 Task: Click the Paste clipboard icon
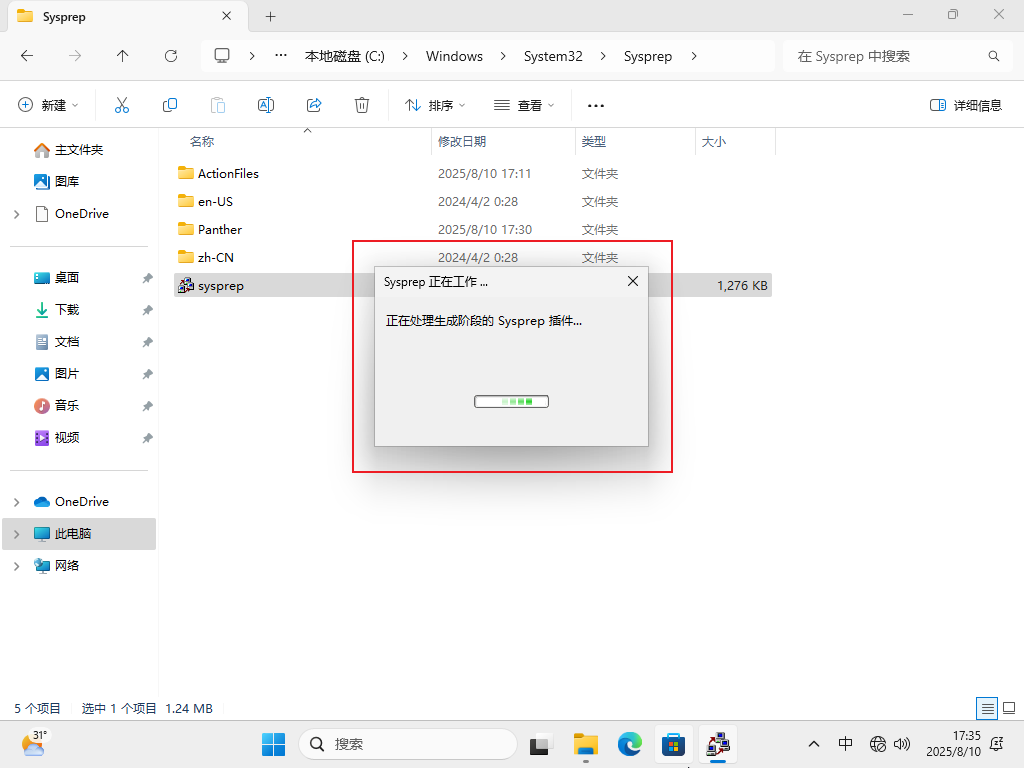[217, 105]
